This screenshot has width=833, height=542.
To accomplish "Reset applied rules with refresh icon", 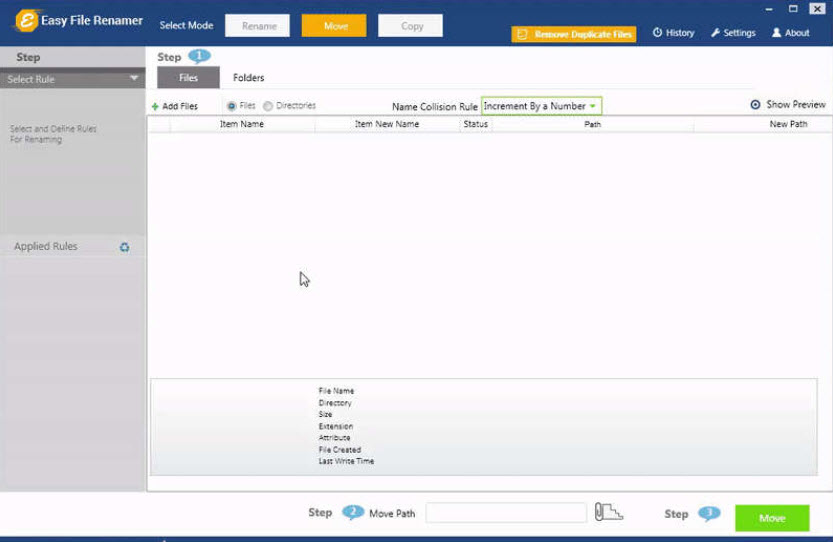I will pos(124,247).
